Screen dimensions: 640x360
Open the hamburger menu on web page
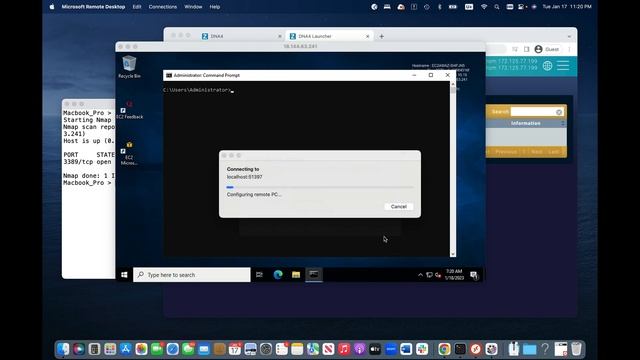point(563,65)
